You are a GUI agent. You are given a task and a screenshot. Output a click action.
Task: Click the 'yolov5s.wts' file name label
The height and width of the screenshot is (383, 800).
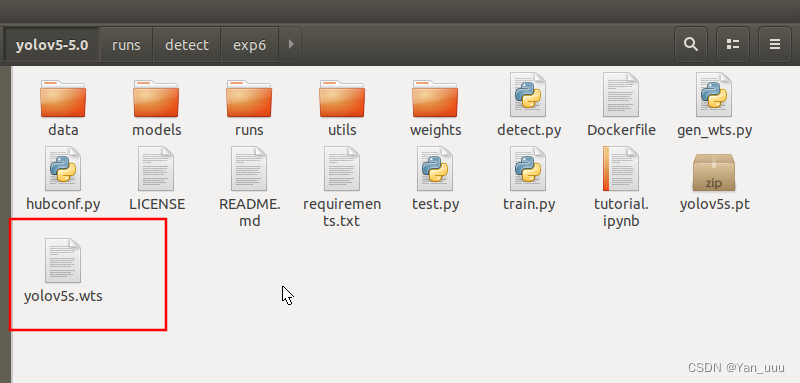[x=63, y=296]
